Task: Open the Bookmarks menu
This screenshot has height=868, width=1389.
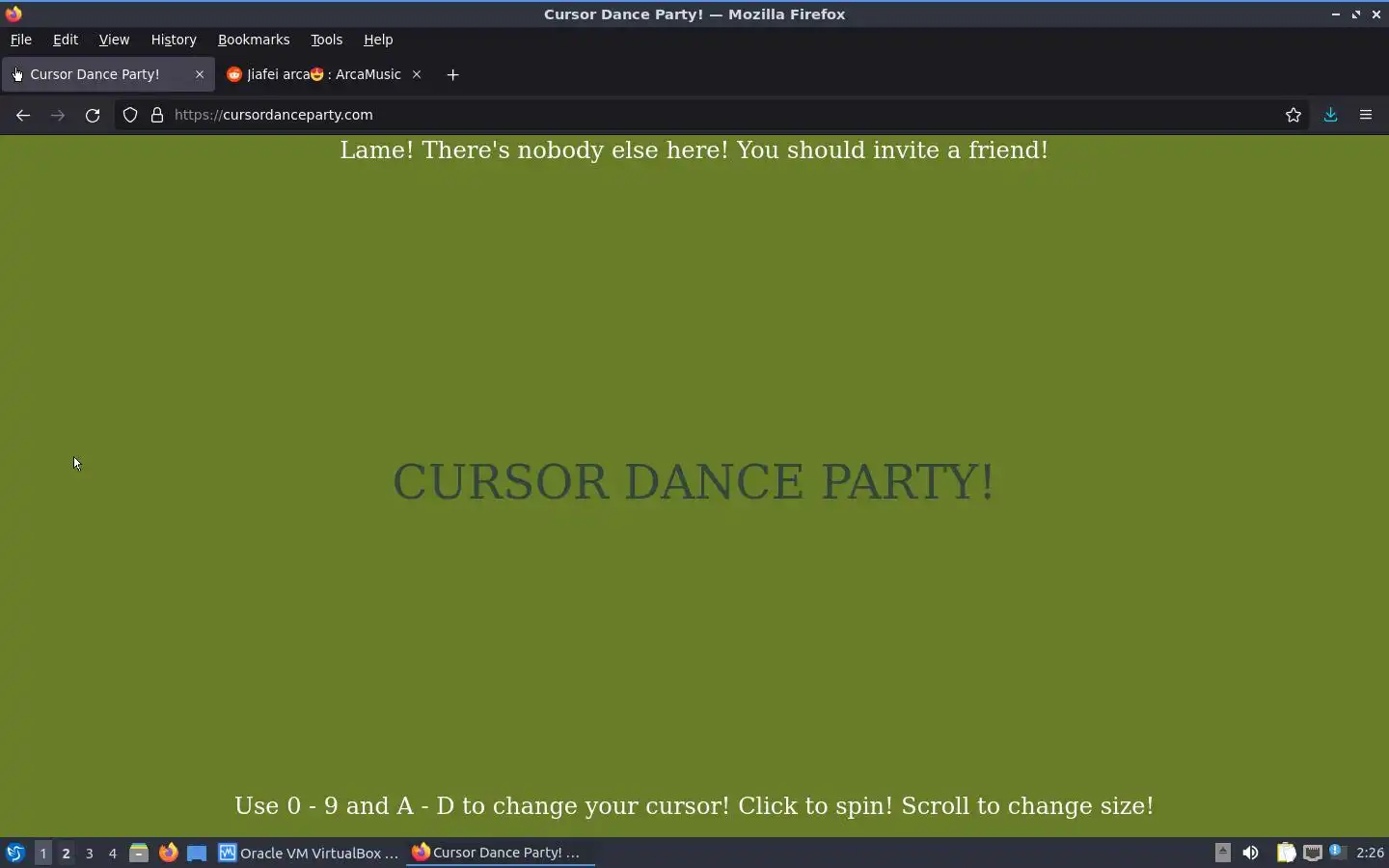Action: pyautogui.click(x=254, y=40)
